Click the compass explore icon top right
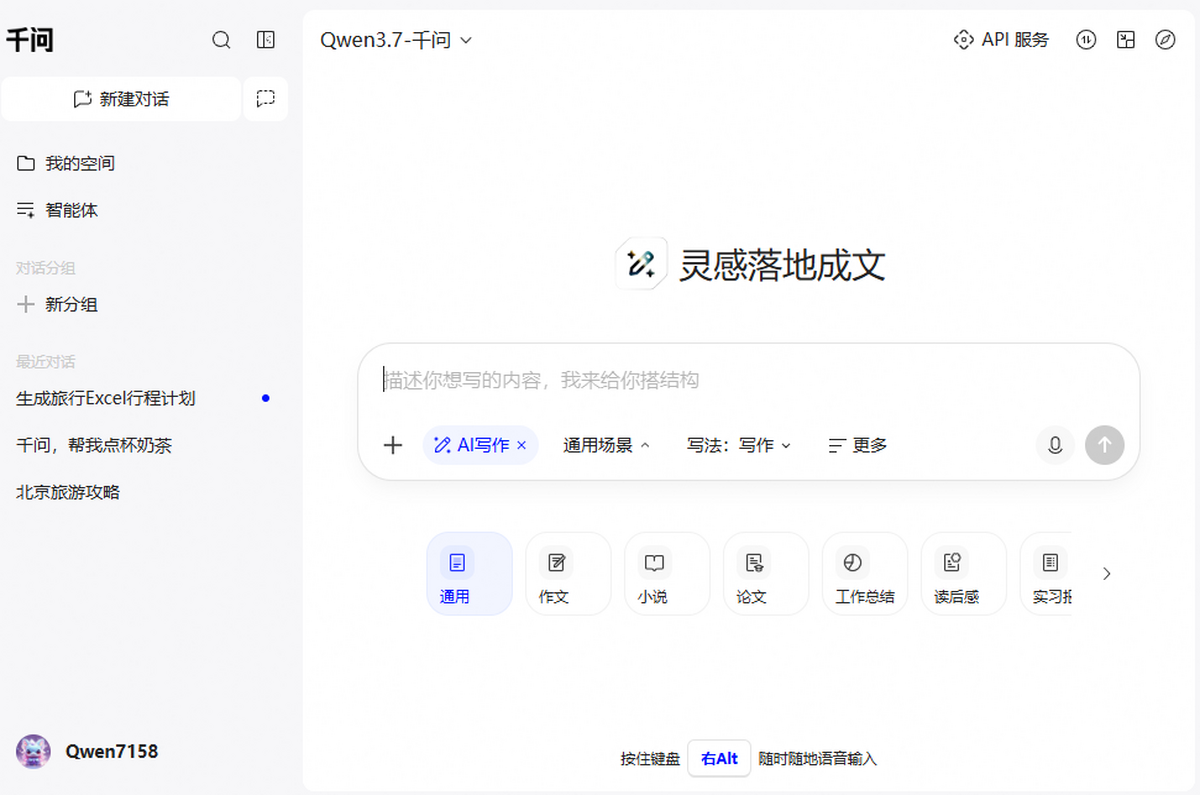 (1165, 40)
